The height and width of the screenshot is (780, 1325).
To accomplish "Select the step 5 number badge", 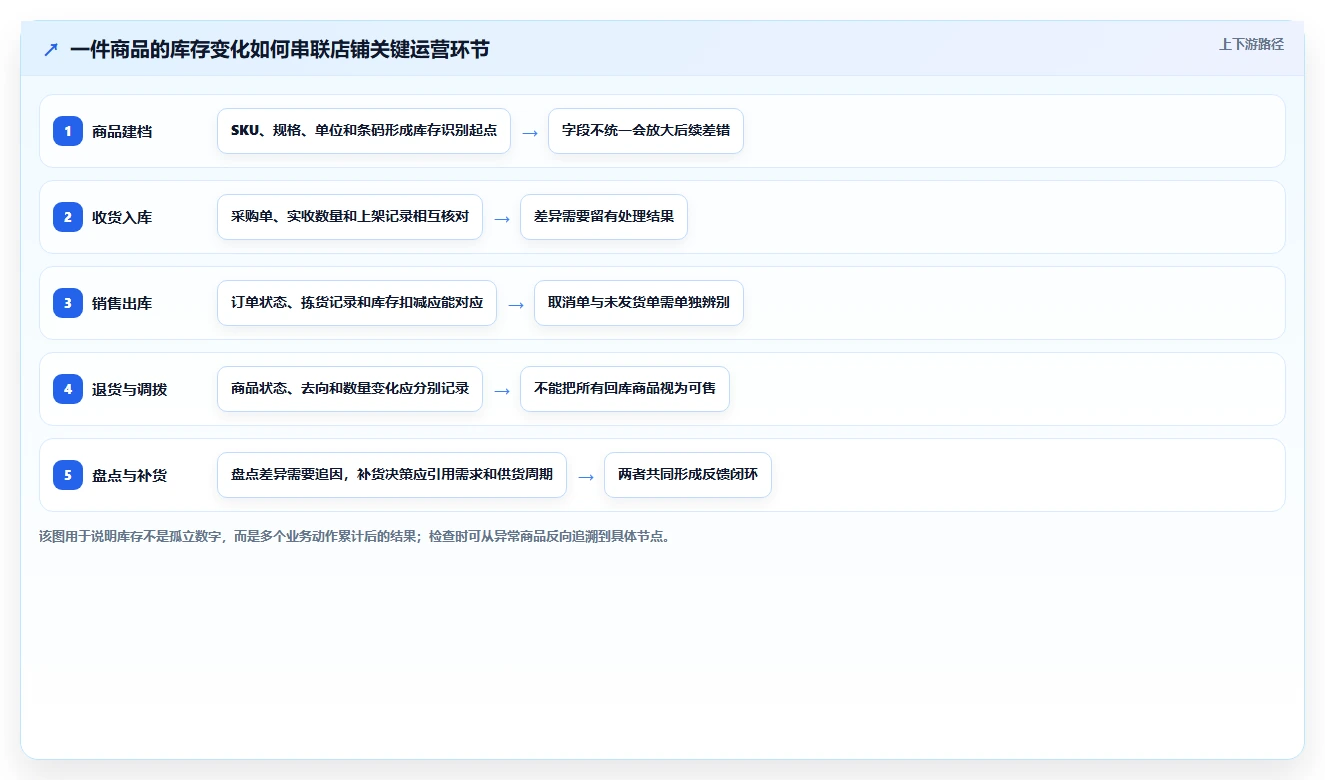I will pos(68,475).
